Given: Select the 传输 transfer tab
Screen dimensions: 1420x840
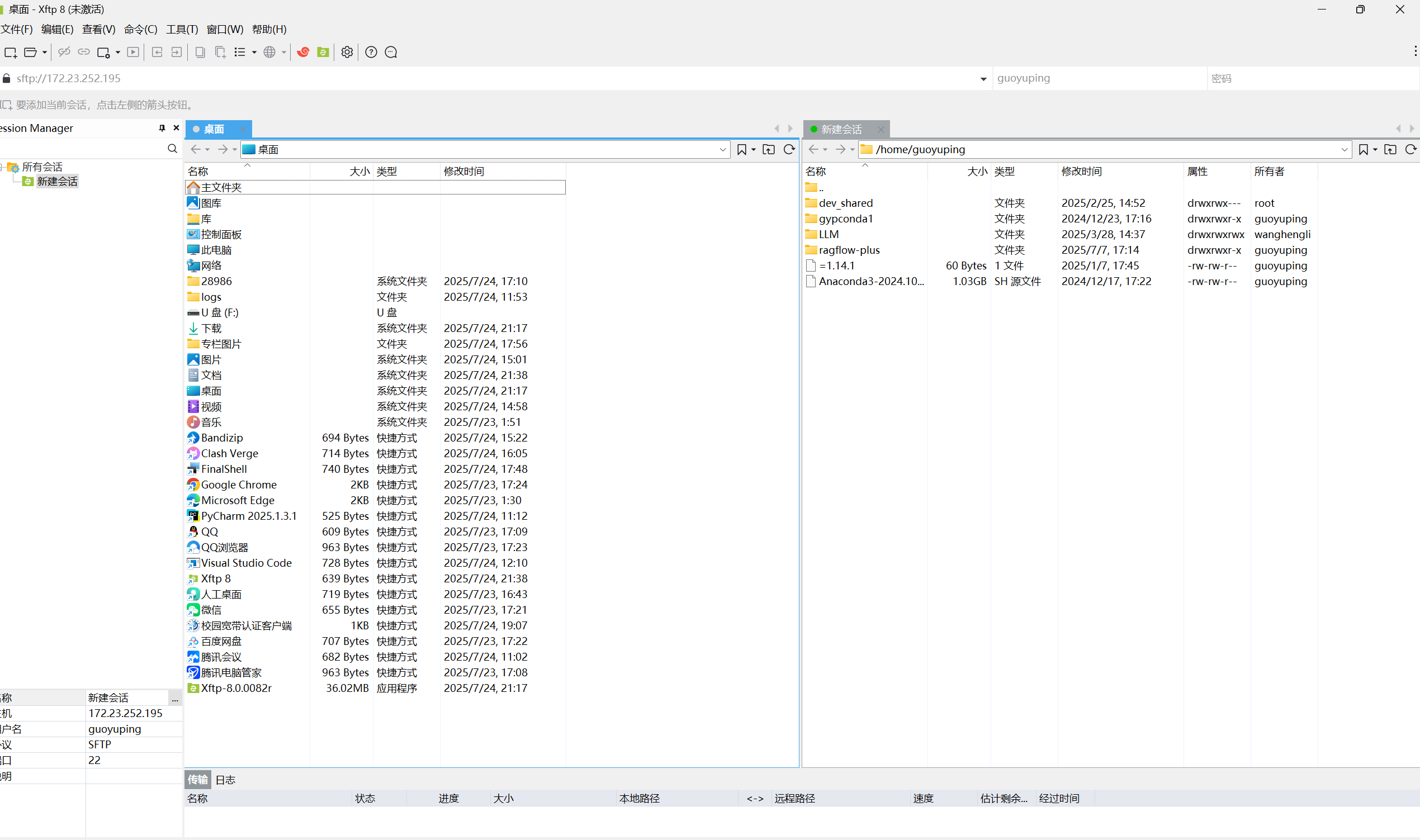Looking at the screenshot, I should pos(197,780).
